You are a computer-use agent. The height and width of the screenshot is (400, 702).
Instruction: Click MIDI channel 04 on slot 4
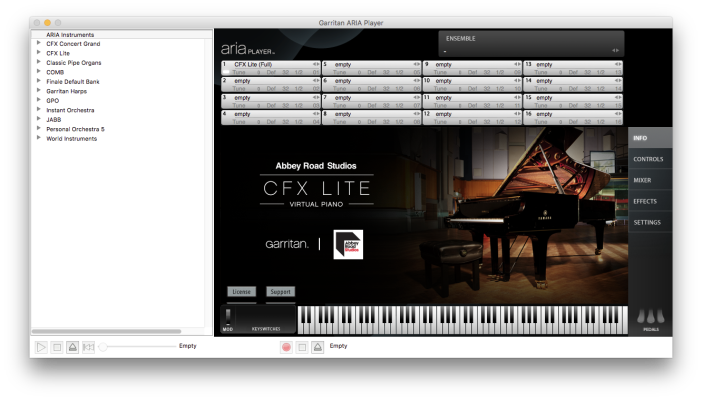(316, 122)
